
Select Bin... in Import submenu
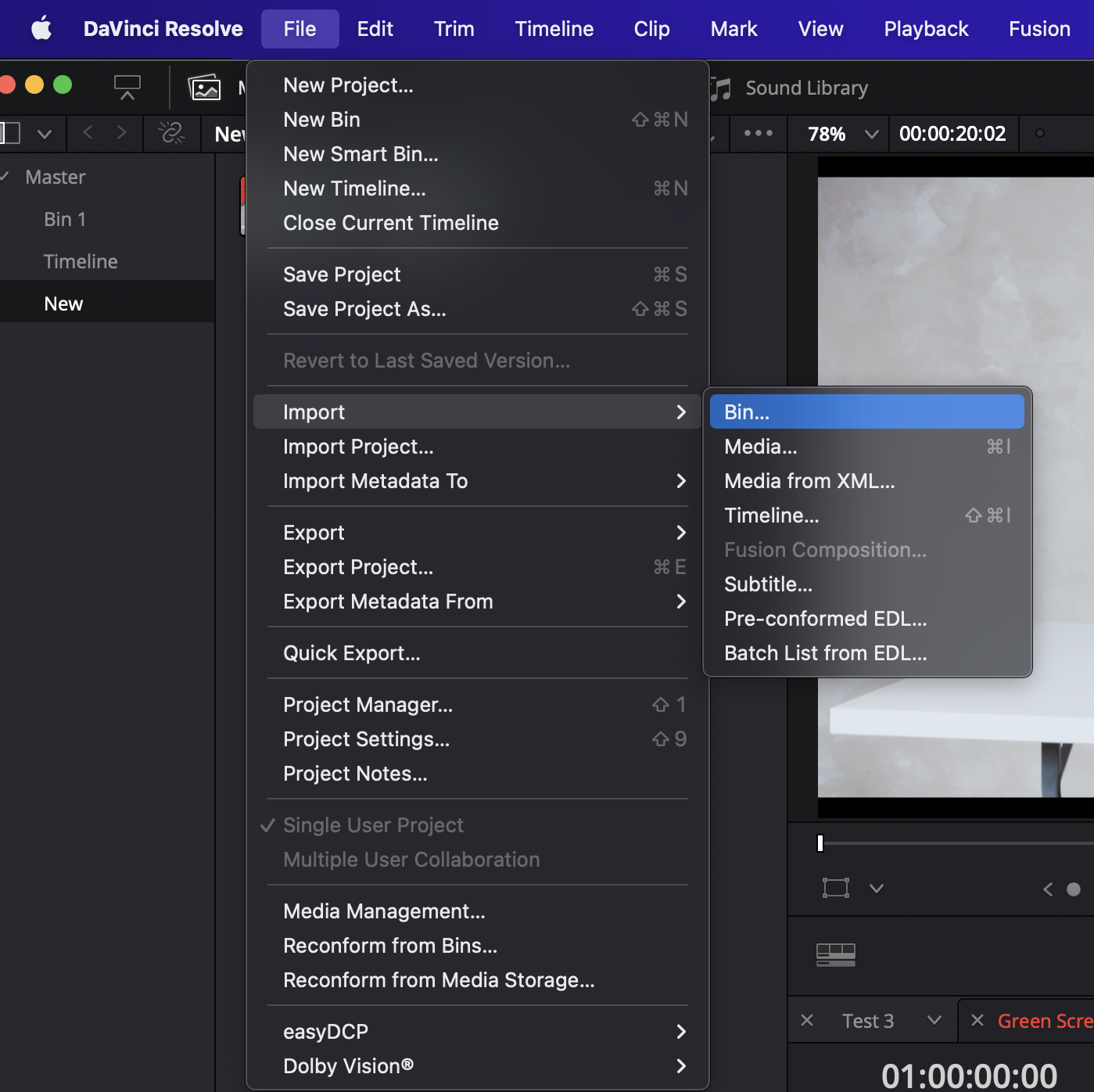click(x=867, y=412)
